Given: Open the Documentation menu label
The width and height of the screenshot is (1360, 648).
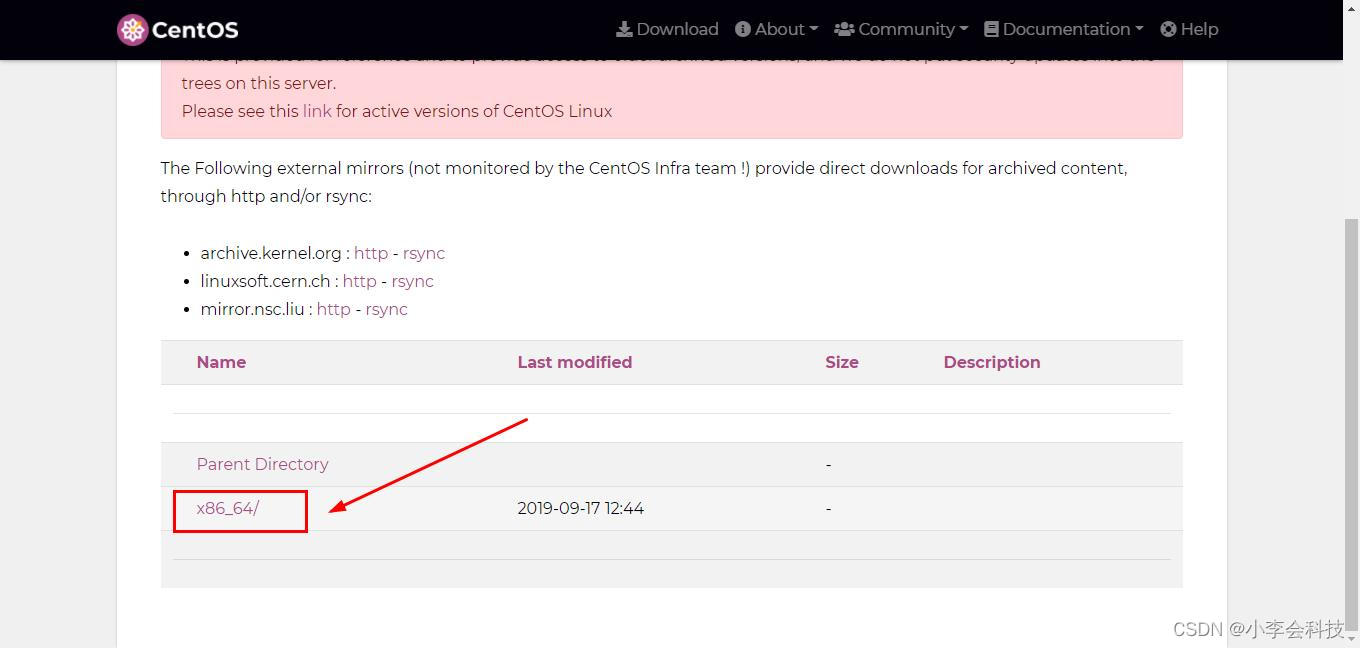Looking at the screenshot, I should (1066, 29).
